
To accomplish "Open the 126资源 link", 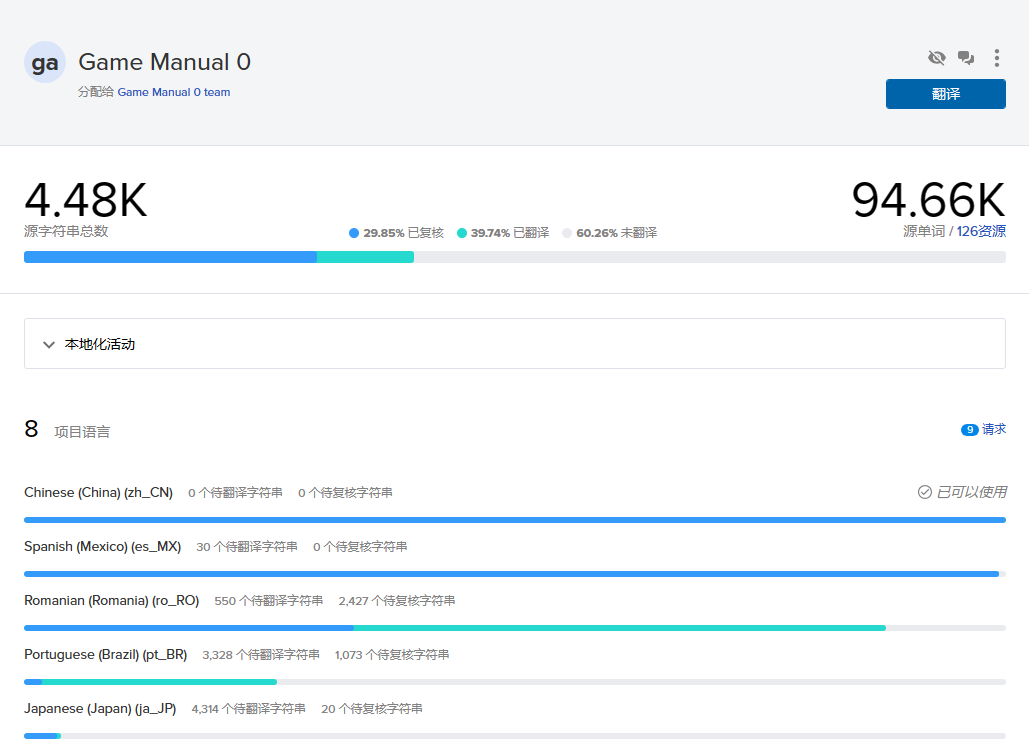I will [x=981, y=231].
